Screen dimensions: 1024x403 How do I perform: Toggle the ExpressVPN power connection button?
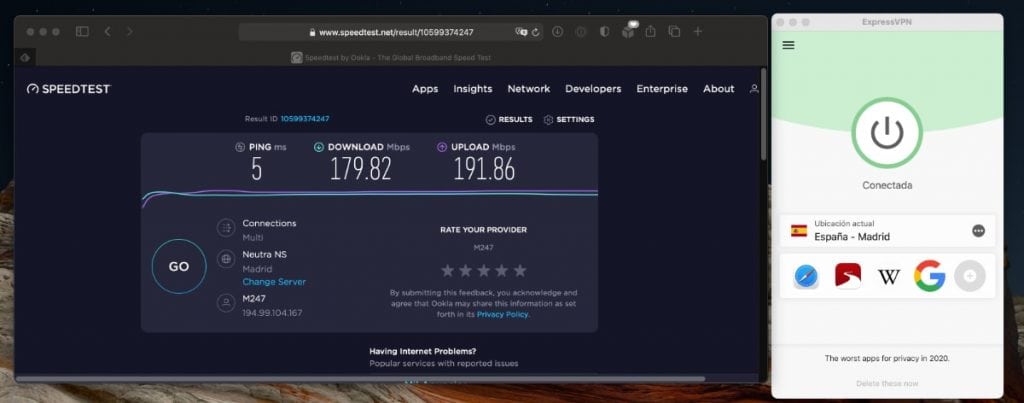[887, 133]
